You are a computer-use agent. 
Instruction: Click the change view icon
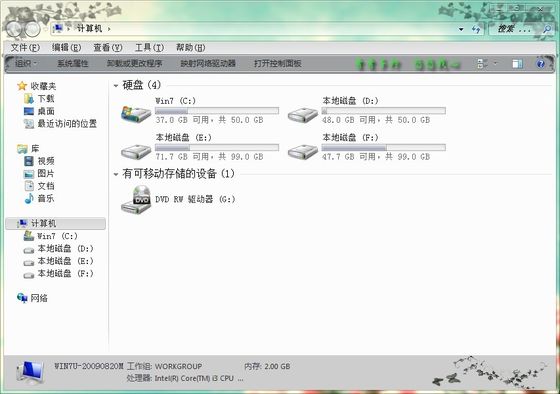(481, 64)
